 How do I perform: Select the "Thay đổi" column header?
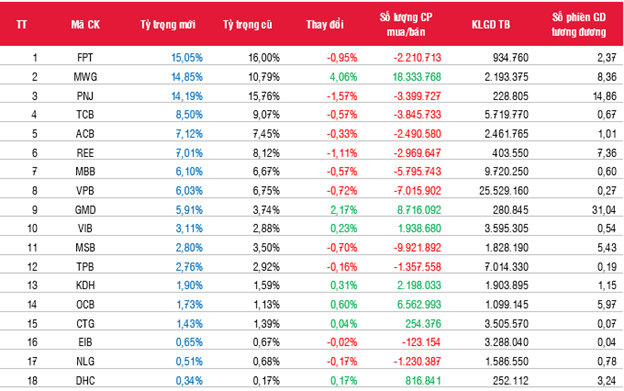325,25
